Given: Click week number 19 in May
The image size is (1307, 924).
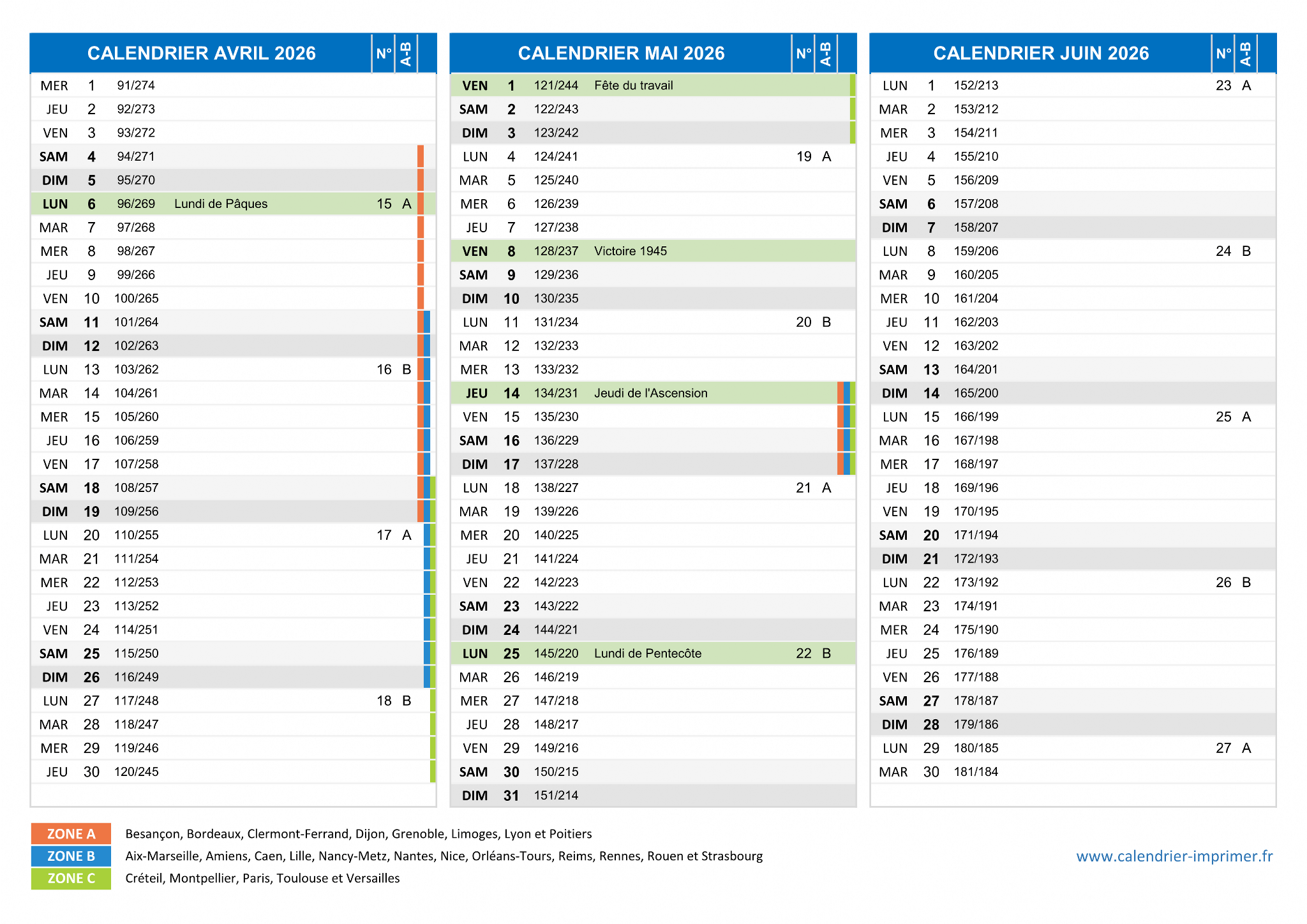Looking at the screenshot, I should (803, 156).
